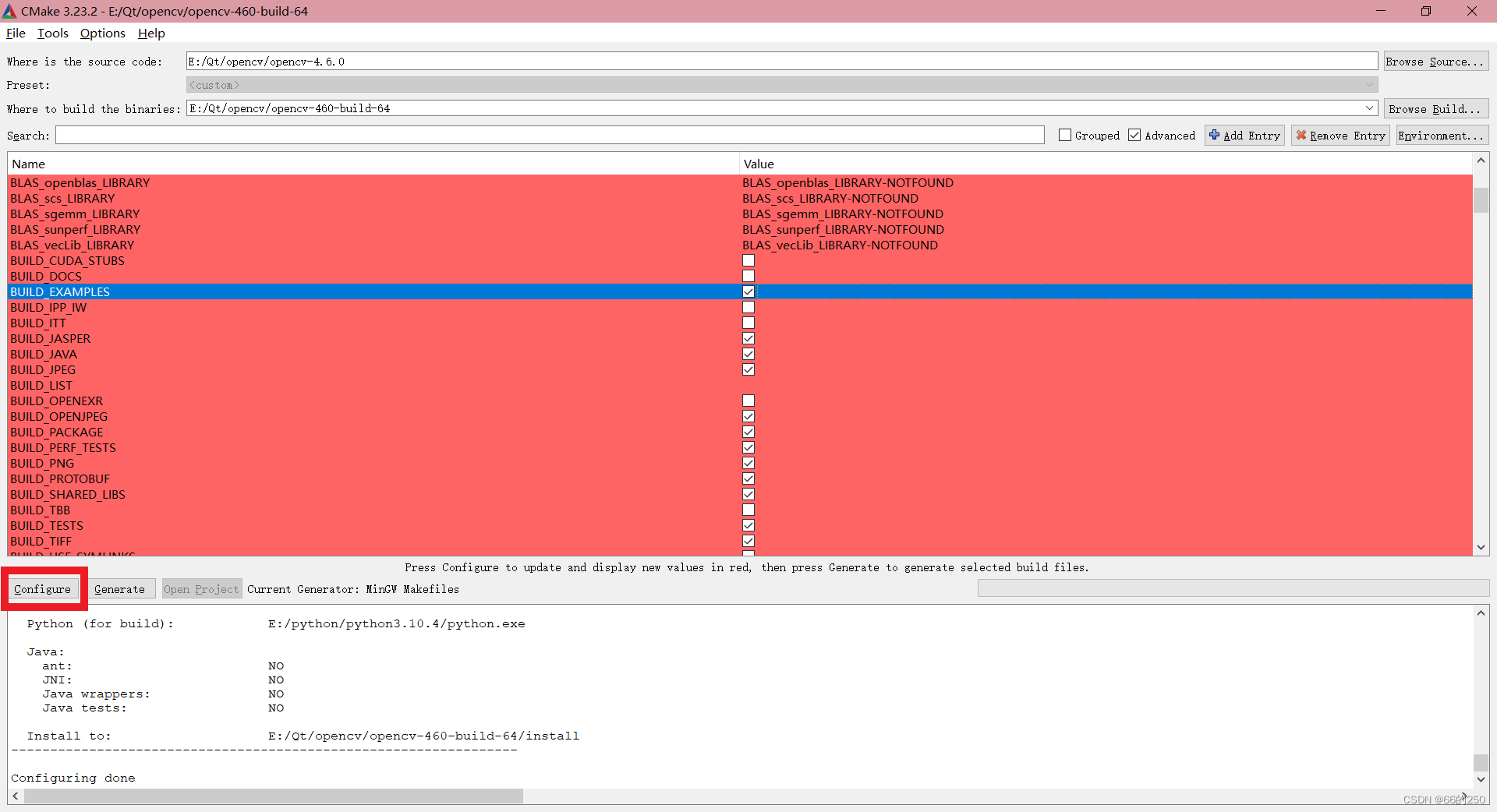Viewport: 1497px width, 812px height.
Task: Click the 'Configuring done' log line
Action: pos(73,778)
